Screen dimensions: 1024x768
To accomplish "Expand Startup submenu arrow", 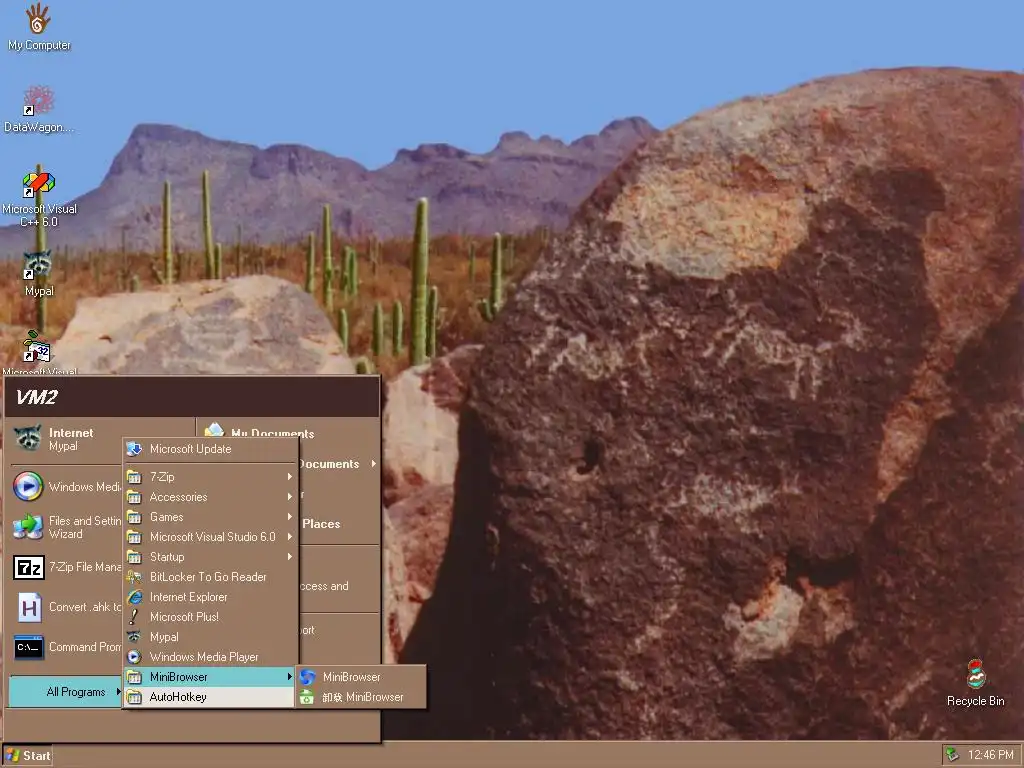I will (289, 556).
